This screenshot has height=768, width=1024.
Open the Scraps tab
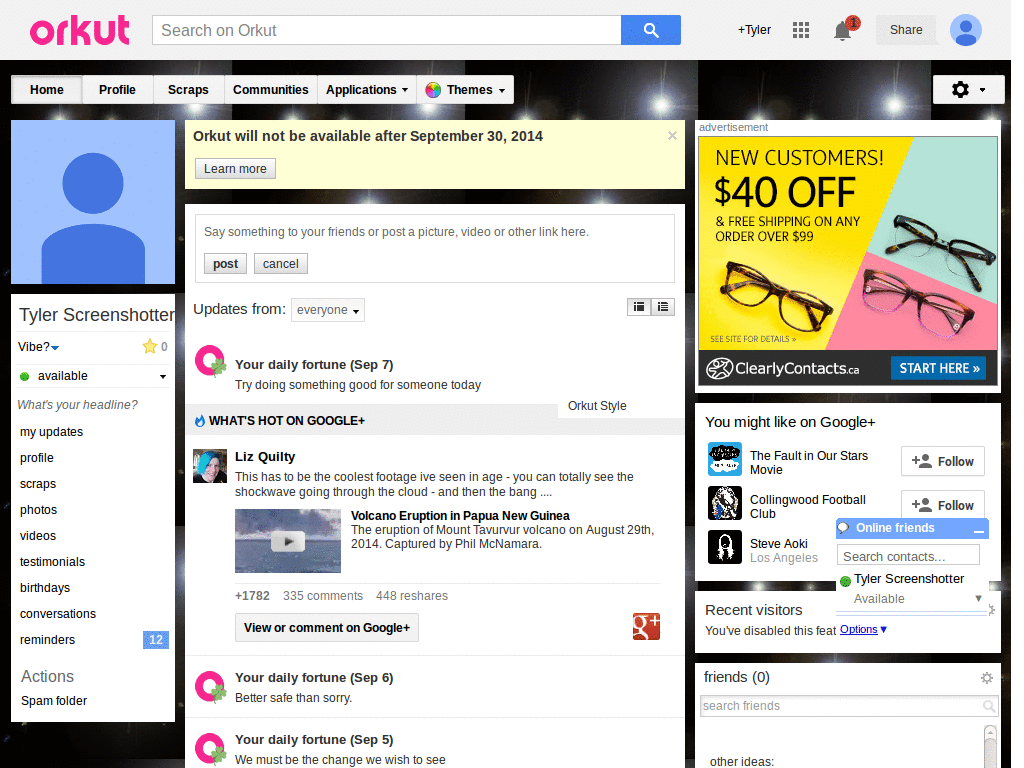point(188,89)
